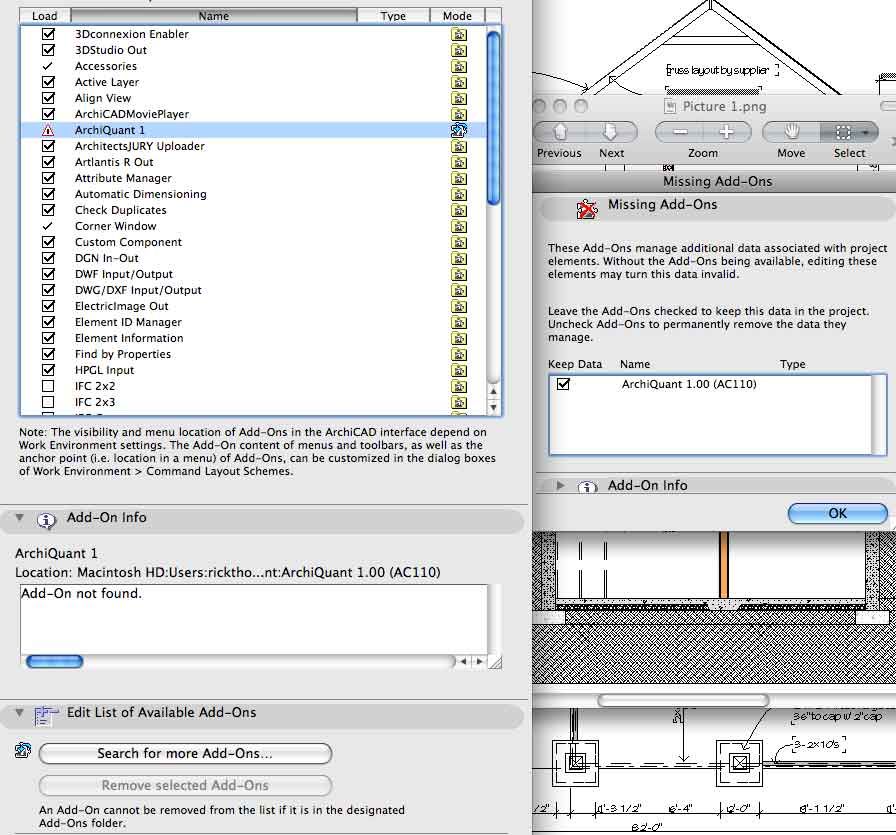Click the mode icon for Check Duplicates
Screen dimensions: 896x835
(458, 210)
